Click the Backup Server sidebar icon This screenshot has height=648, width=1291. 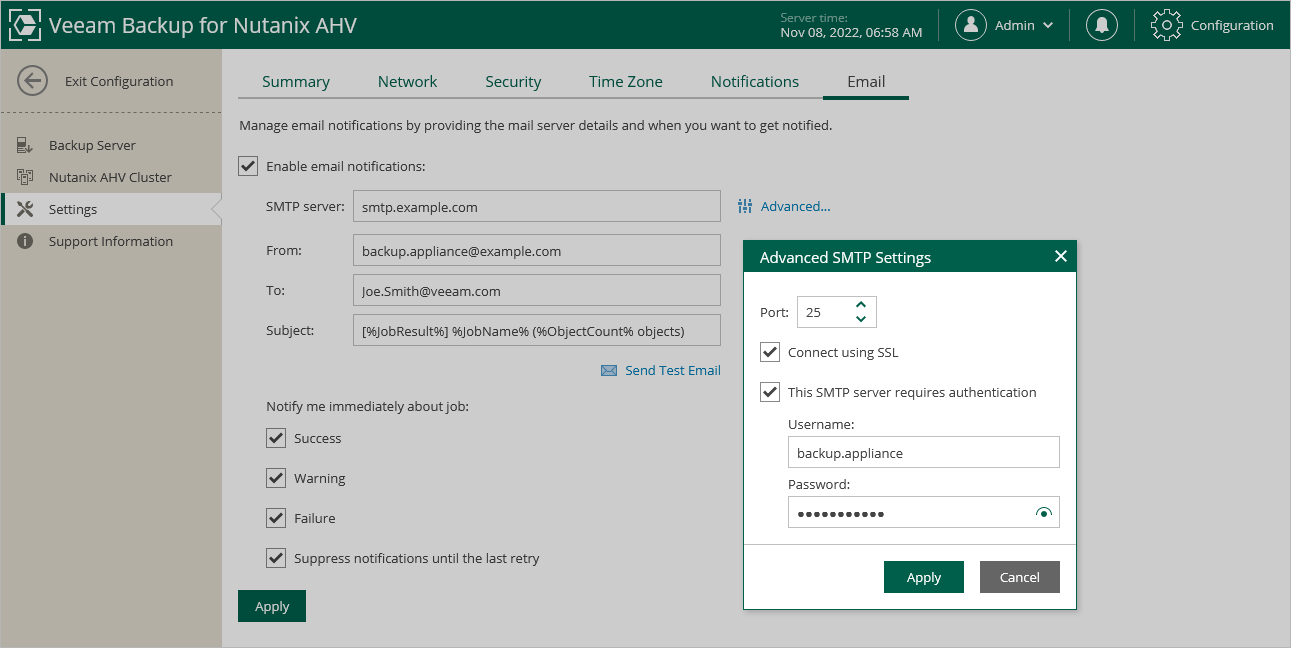click(25, 145)
